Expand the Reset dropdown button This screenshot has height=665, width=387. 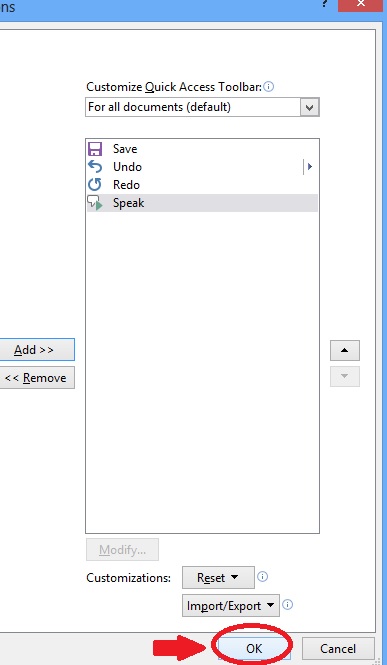click(x=218, y=578)
